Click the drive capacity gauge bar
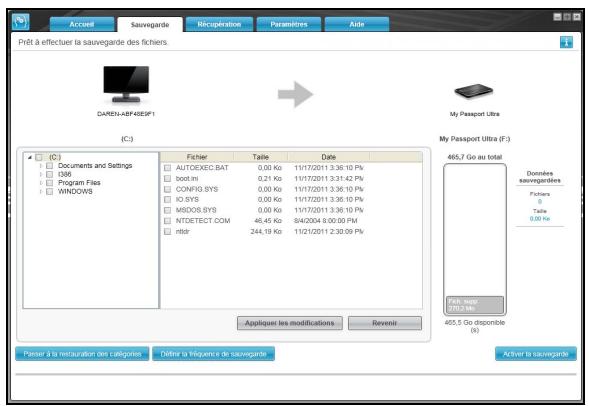 point(475,240)
